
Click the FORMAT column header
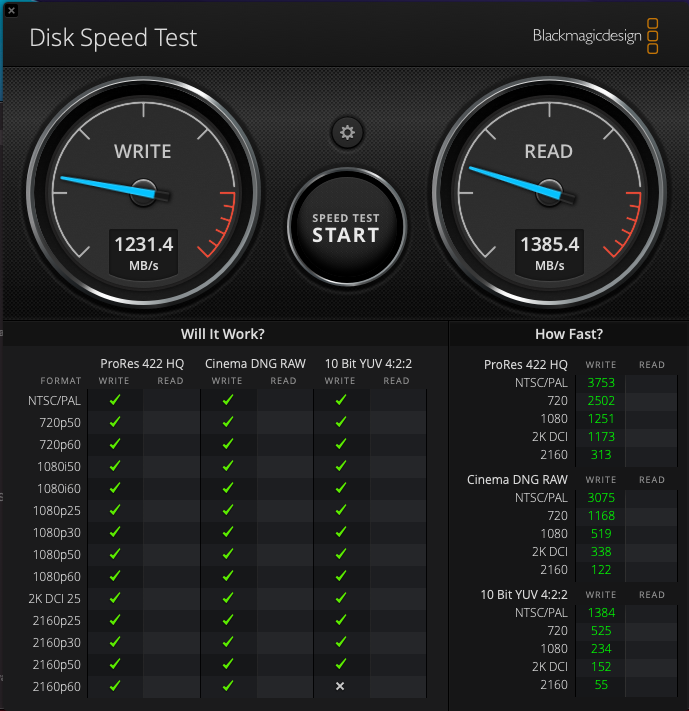(61, 381)
